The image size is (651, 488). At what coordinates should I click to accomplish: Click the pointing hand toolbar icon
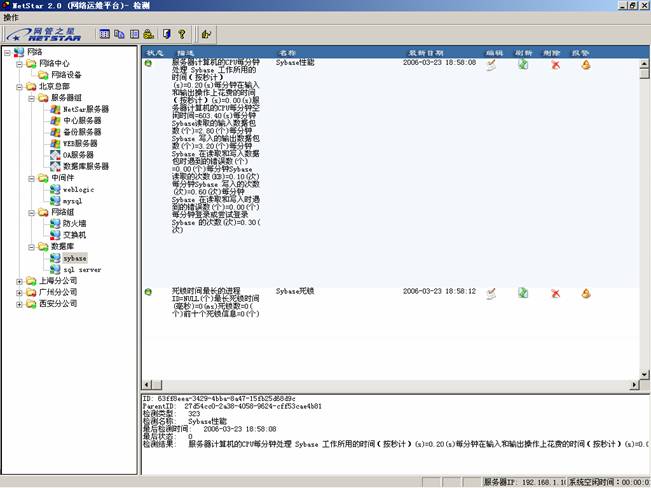pyautogui.click(x=206, y=34)
